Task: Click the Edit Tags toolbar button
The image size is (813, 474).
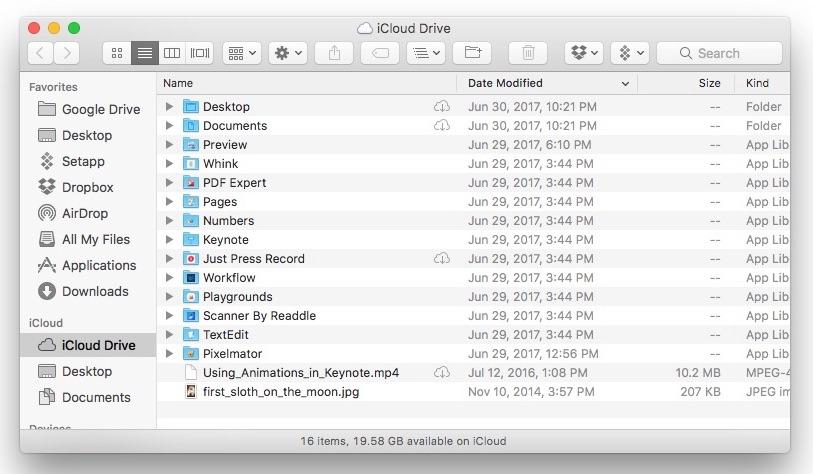Action: [x=380, y=53]
